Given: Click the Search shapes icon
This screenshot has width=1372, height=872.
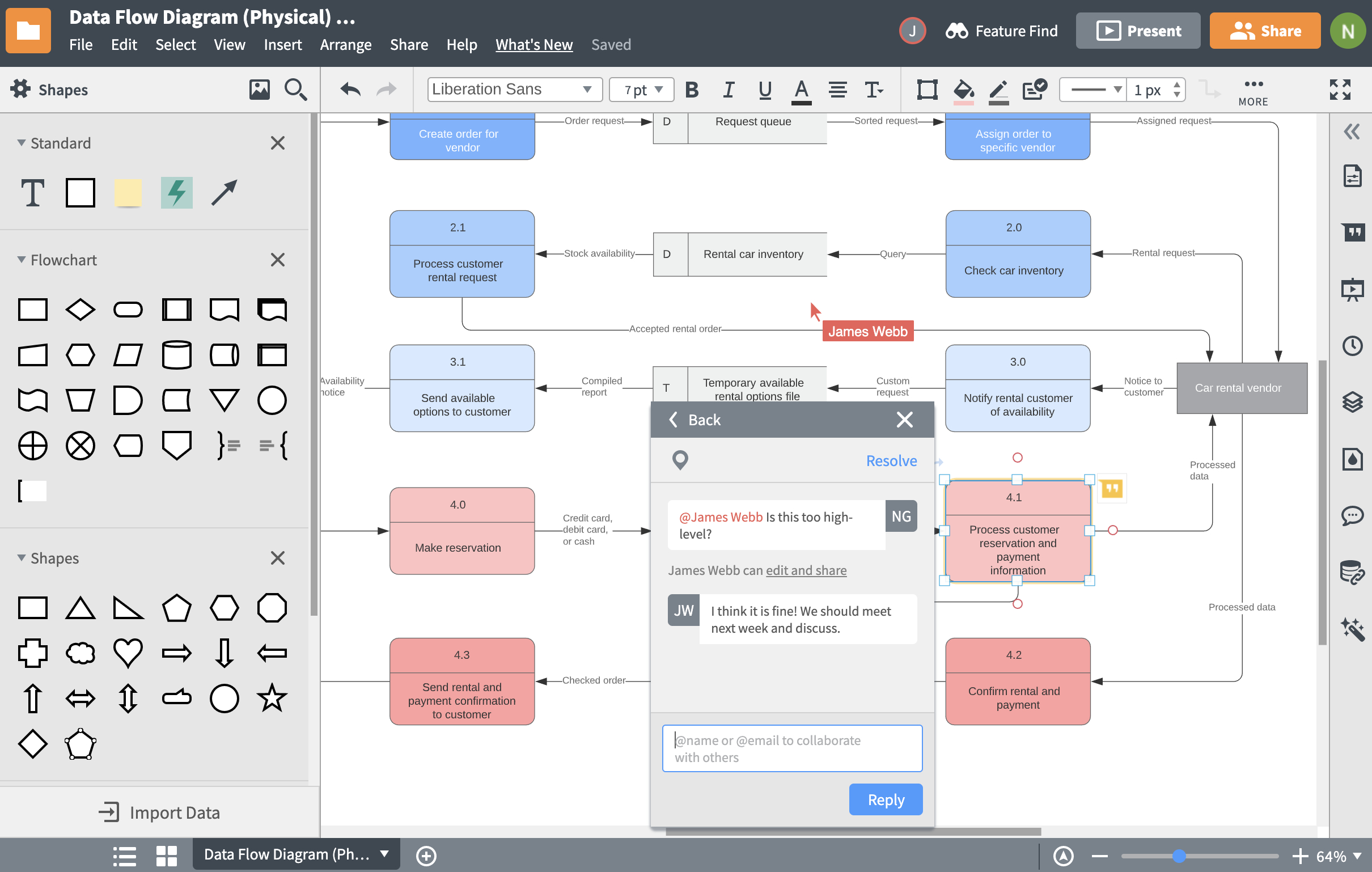Looking at the screenshot, I should click(295, 90).
